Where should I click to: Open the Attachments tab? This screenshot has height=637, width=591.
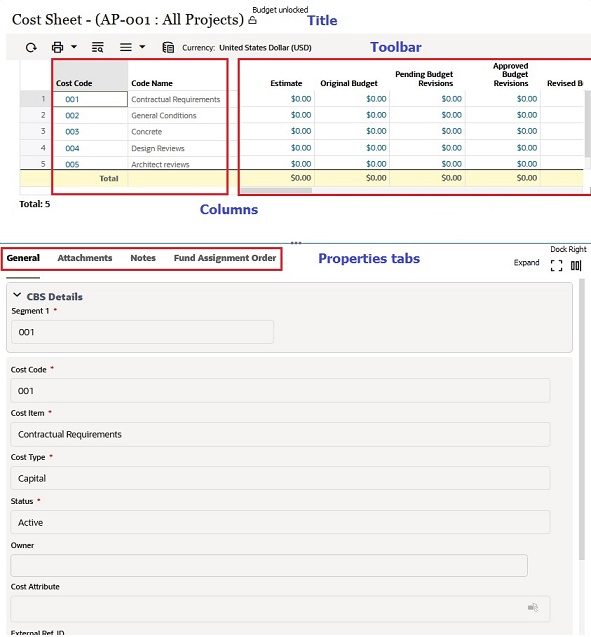(x=84, y=258)
